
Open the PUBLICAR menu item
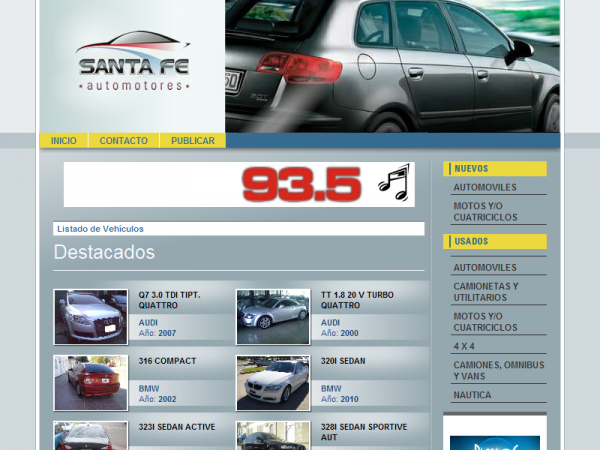click(x=193, y=141)
